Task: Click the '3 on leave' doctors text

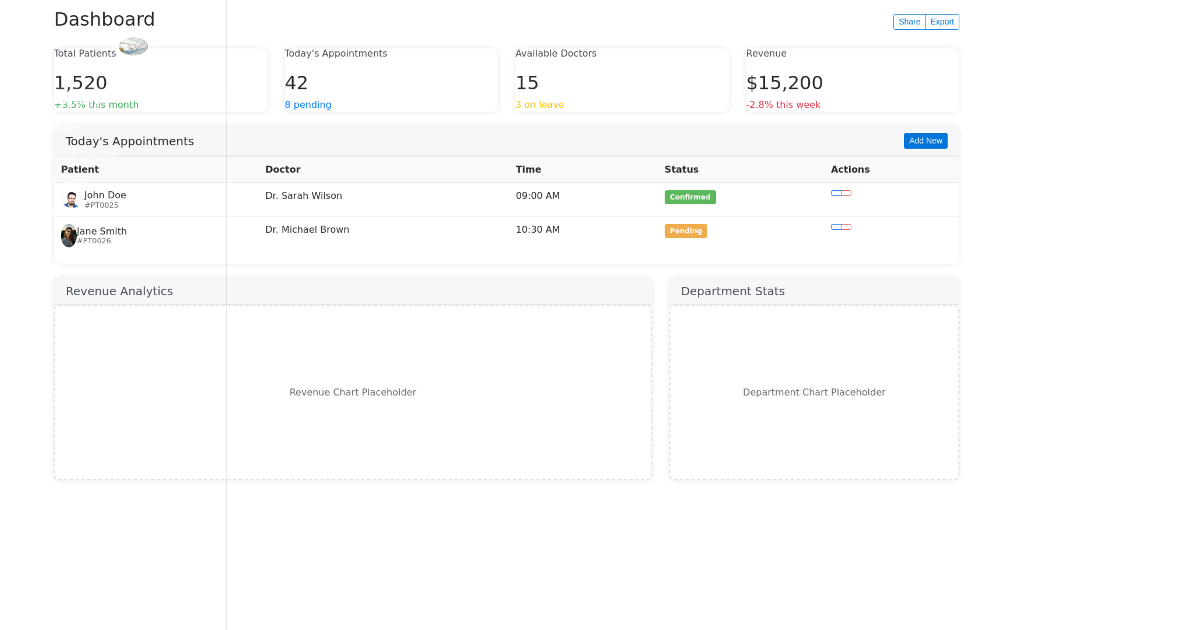Action: pyautogui.click(x=539, y=105)
